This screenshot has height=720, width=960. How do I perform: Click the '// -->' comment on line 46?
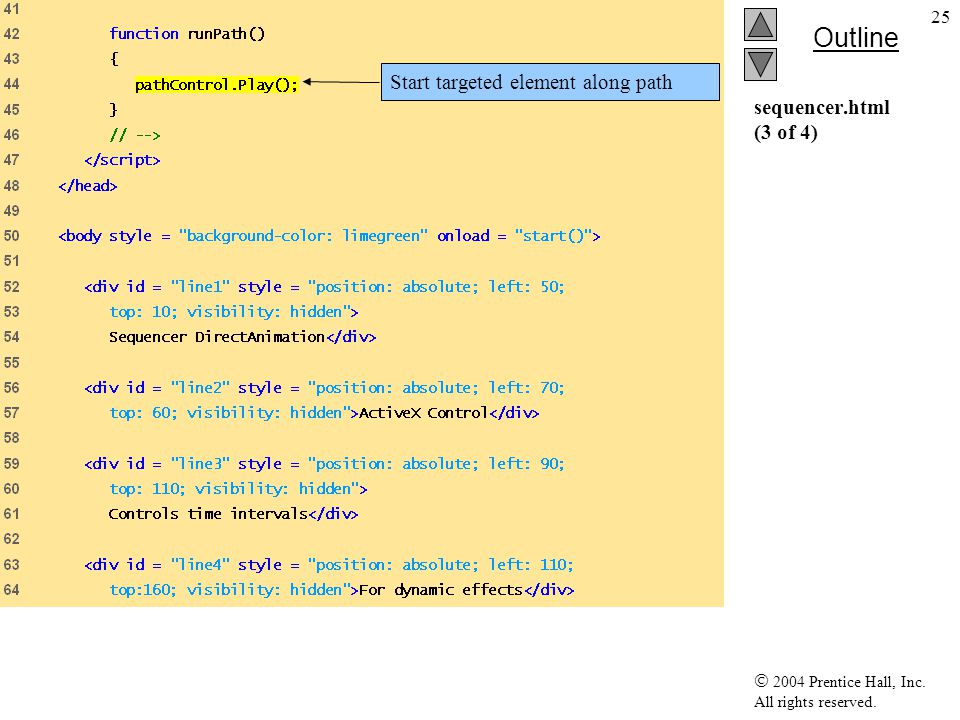(135, 135)
